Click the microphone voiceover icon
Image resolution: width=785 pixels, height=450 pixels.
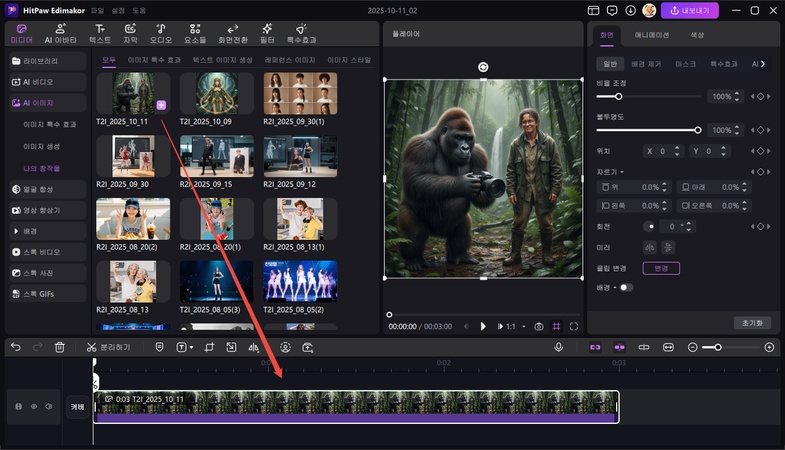[x=559, y=347]
